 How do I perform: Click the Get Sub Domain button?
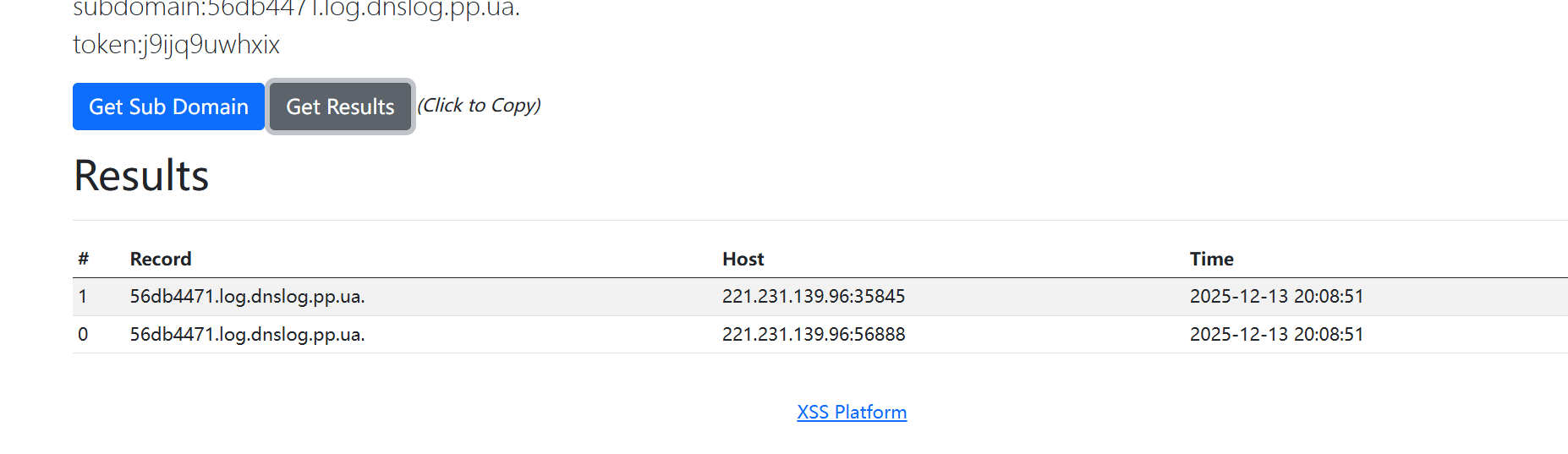[168, 107]
